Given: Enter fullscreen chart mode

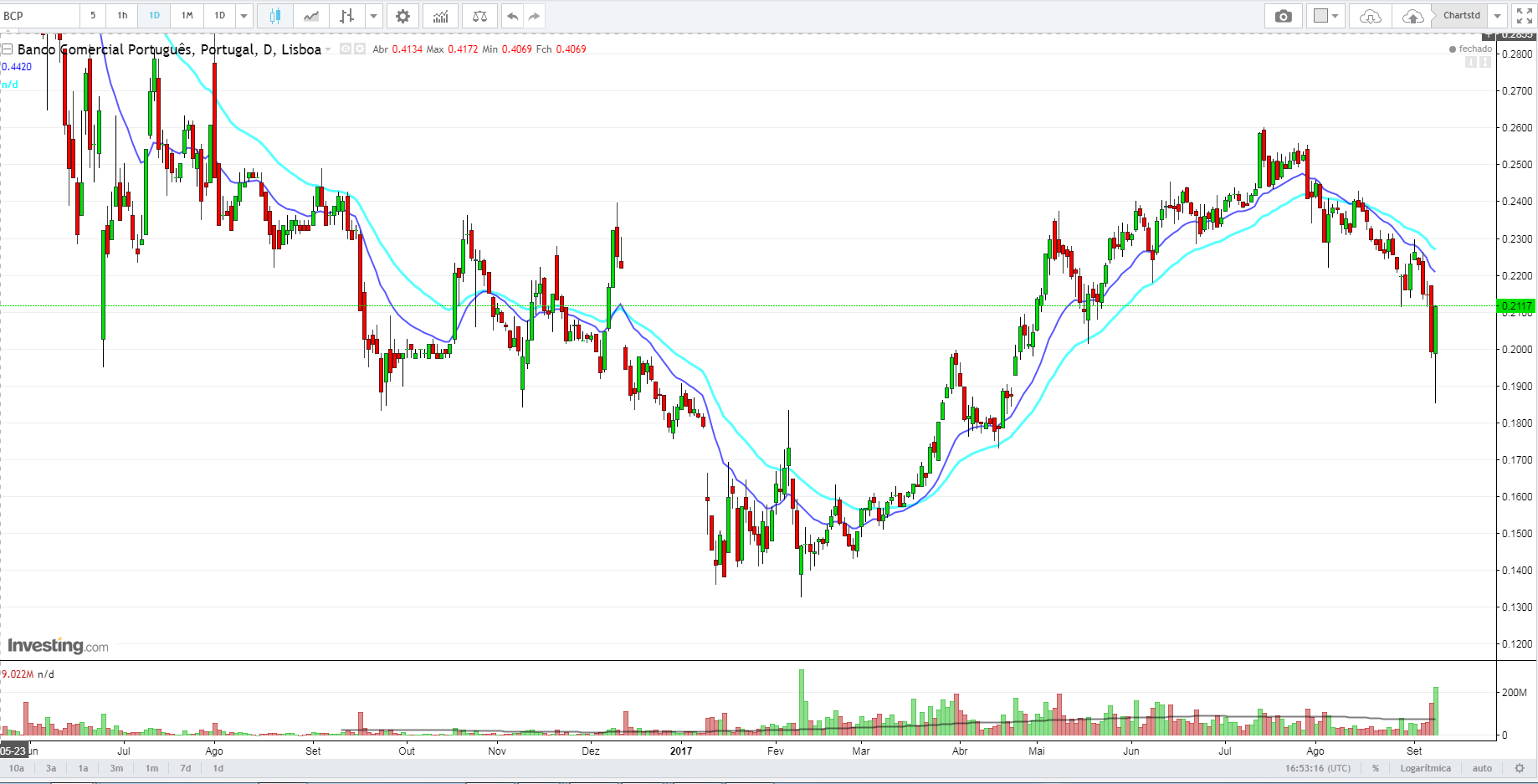Looking at the screenshot, I should [1524, 16].
